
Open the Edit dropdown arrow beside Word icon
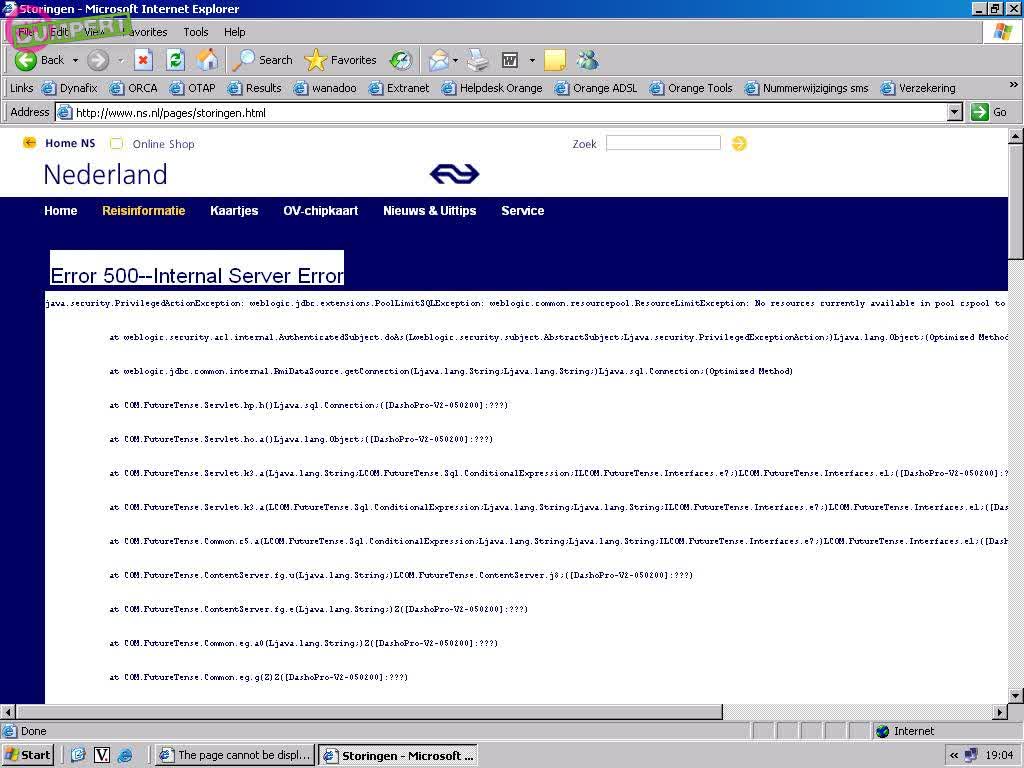click(532, 60)
